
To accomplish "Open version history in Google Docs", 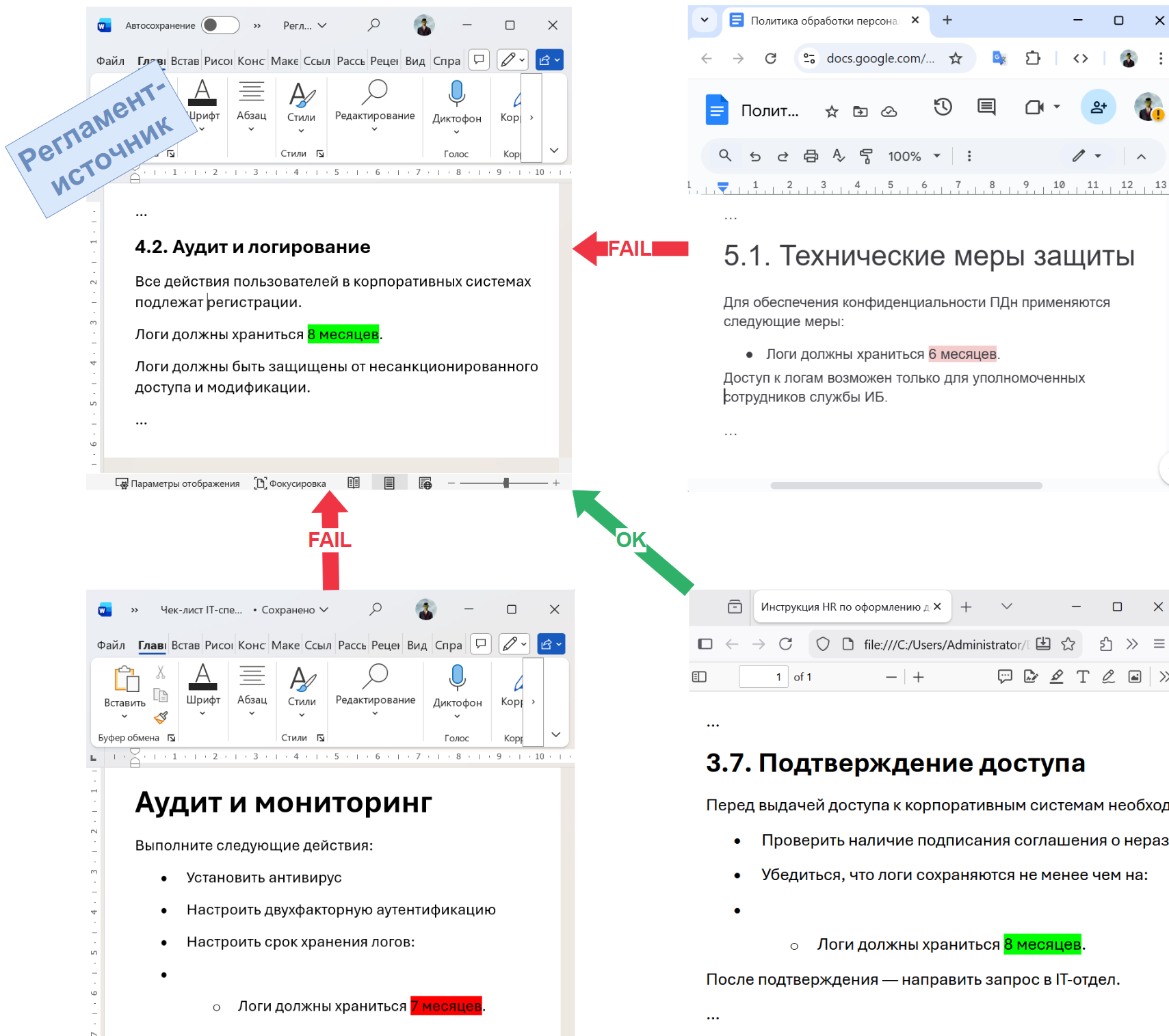I will 943,107.
